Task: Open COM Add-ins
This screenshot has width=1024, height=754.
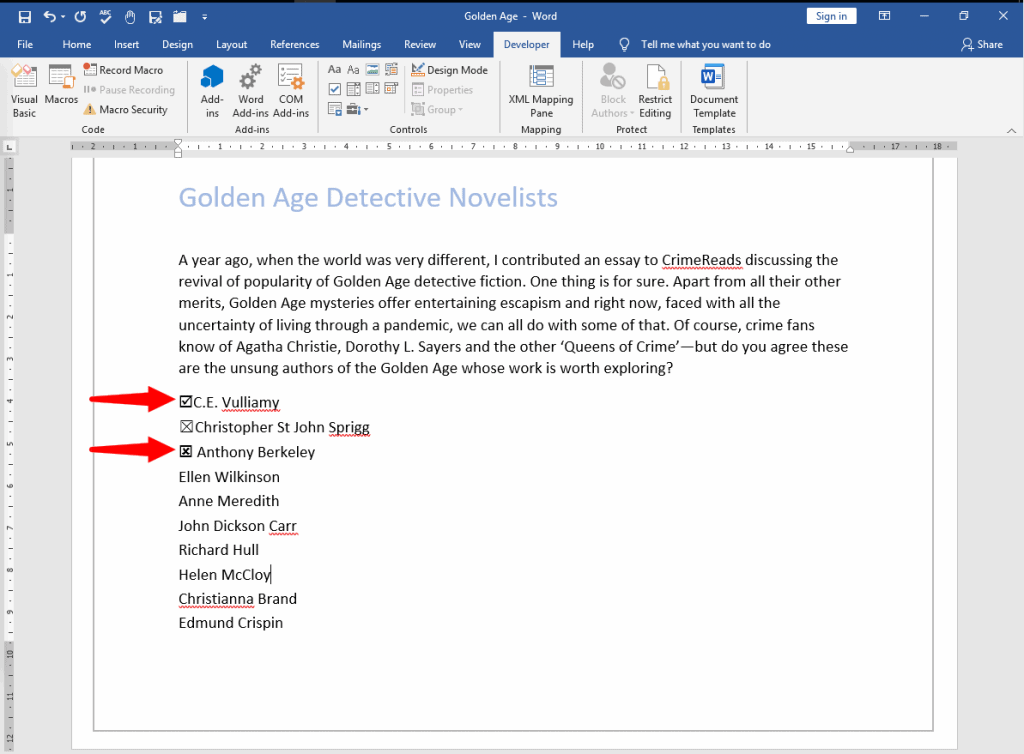Action: tap(291, 91)
